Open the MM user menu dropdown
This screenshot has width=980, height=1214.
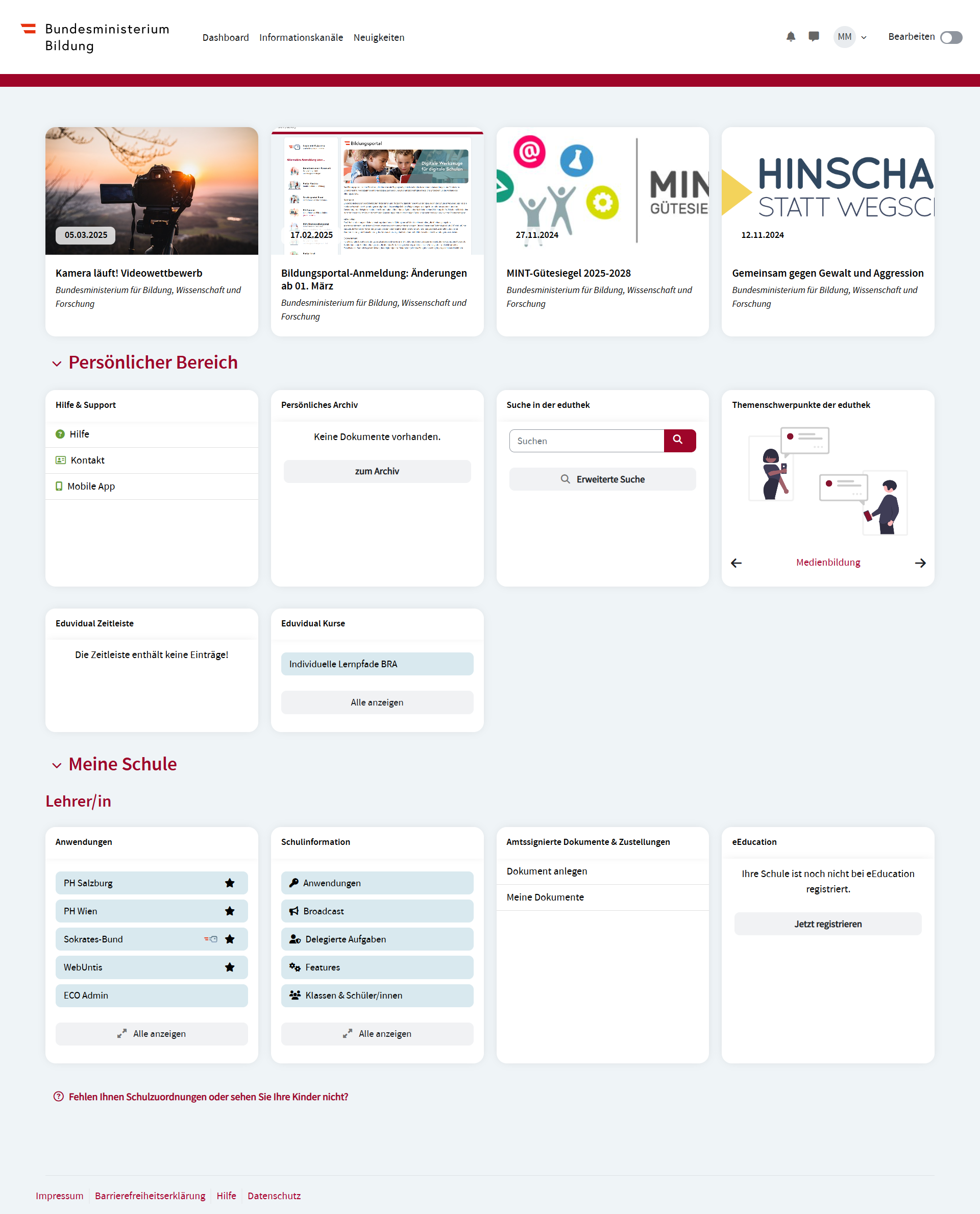850,37
